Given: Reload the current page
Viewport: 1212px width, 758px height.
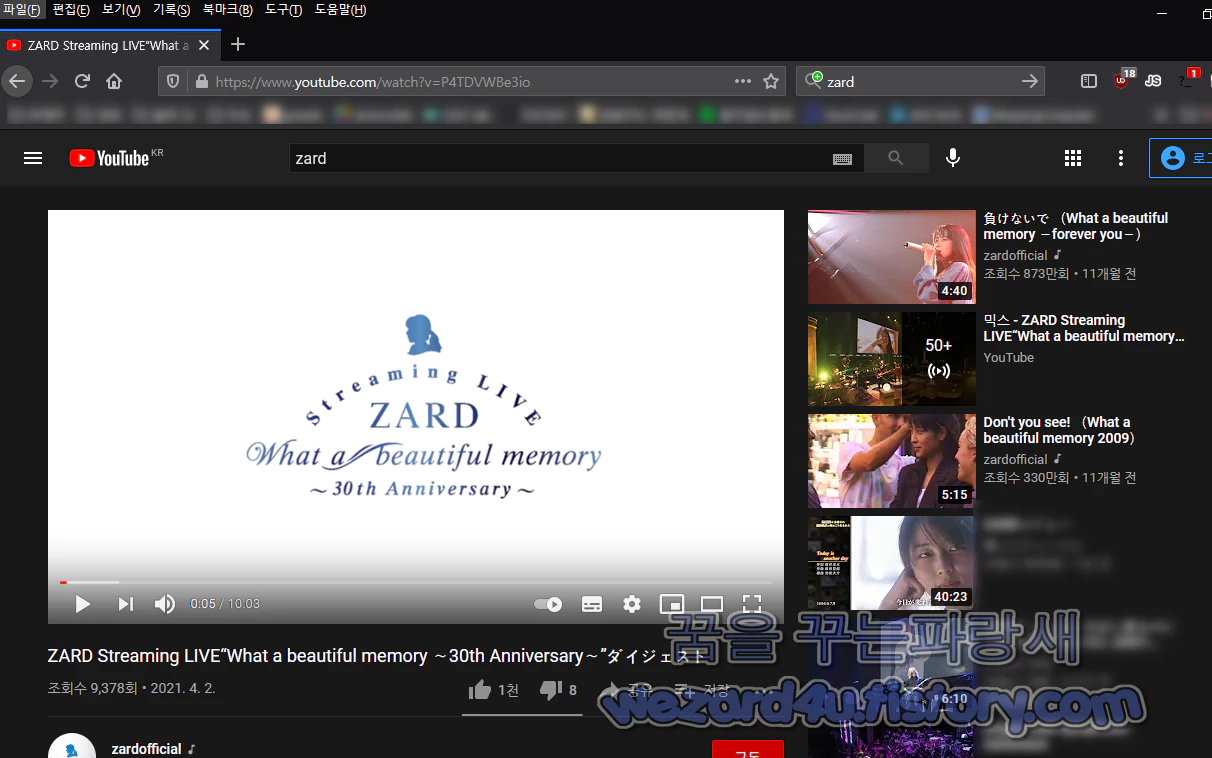Looking at the screenshot, I should (82, 81).
